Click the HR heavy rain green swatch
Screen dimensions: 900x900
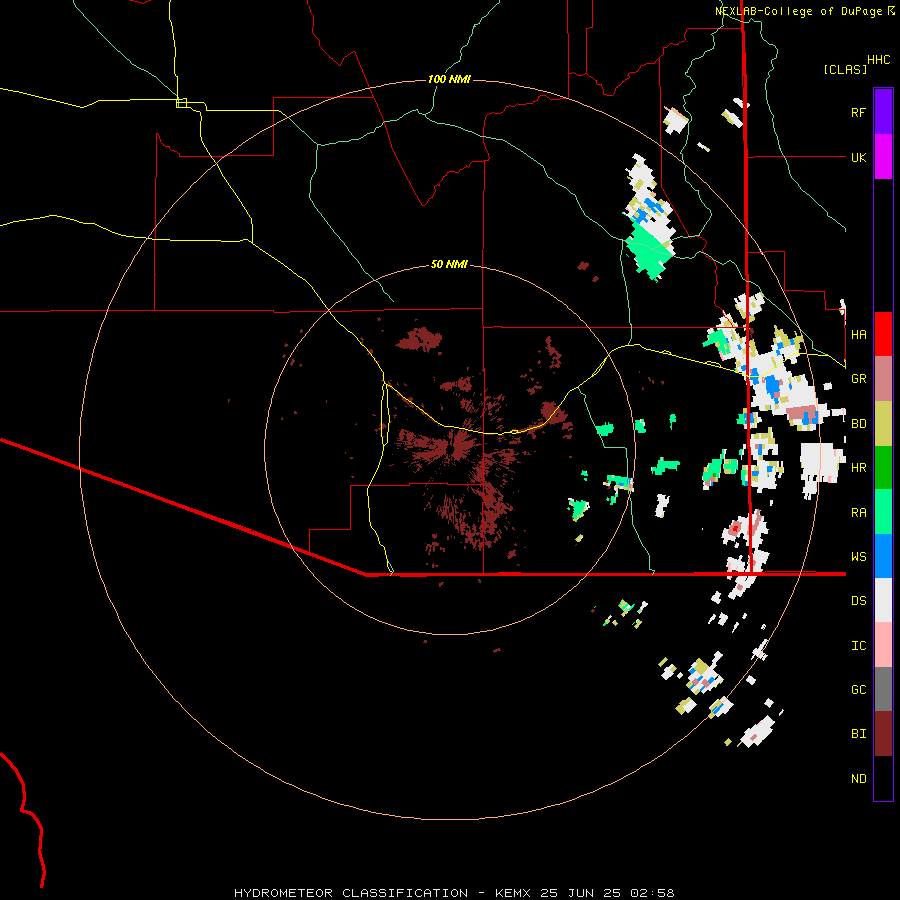coord(883,468)
